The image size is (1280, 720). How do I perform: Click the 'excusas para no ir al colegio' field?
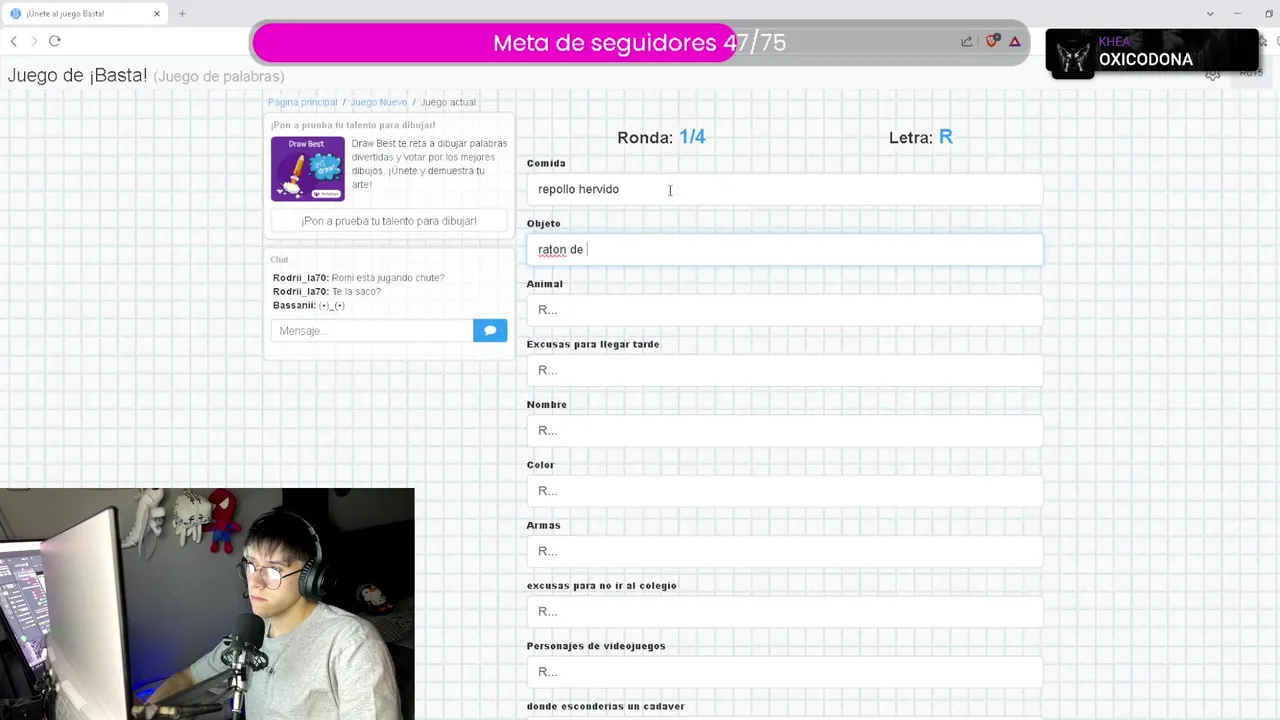tap(784, 612)
